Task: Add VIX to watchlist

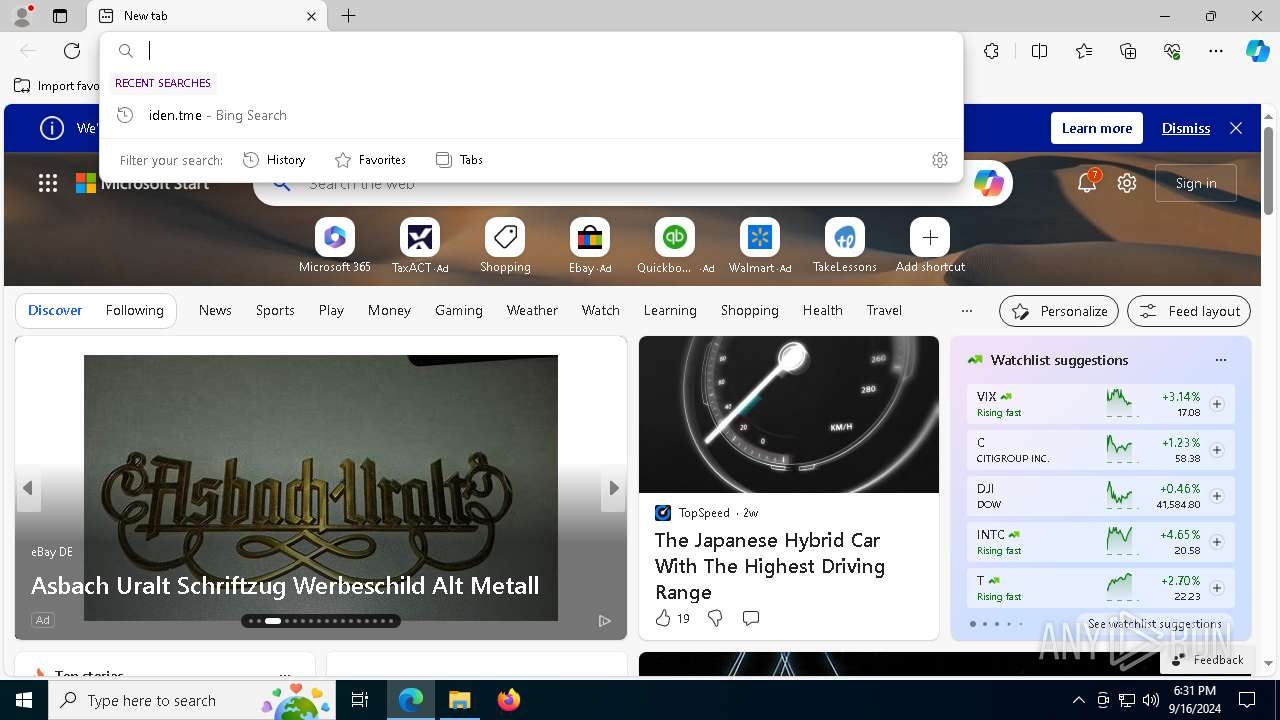Action: coord(1217,404)
